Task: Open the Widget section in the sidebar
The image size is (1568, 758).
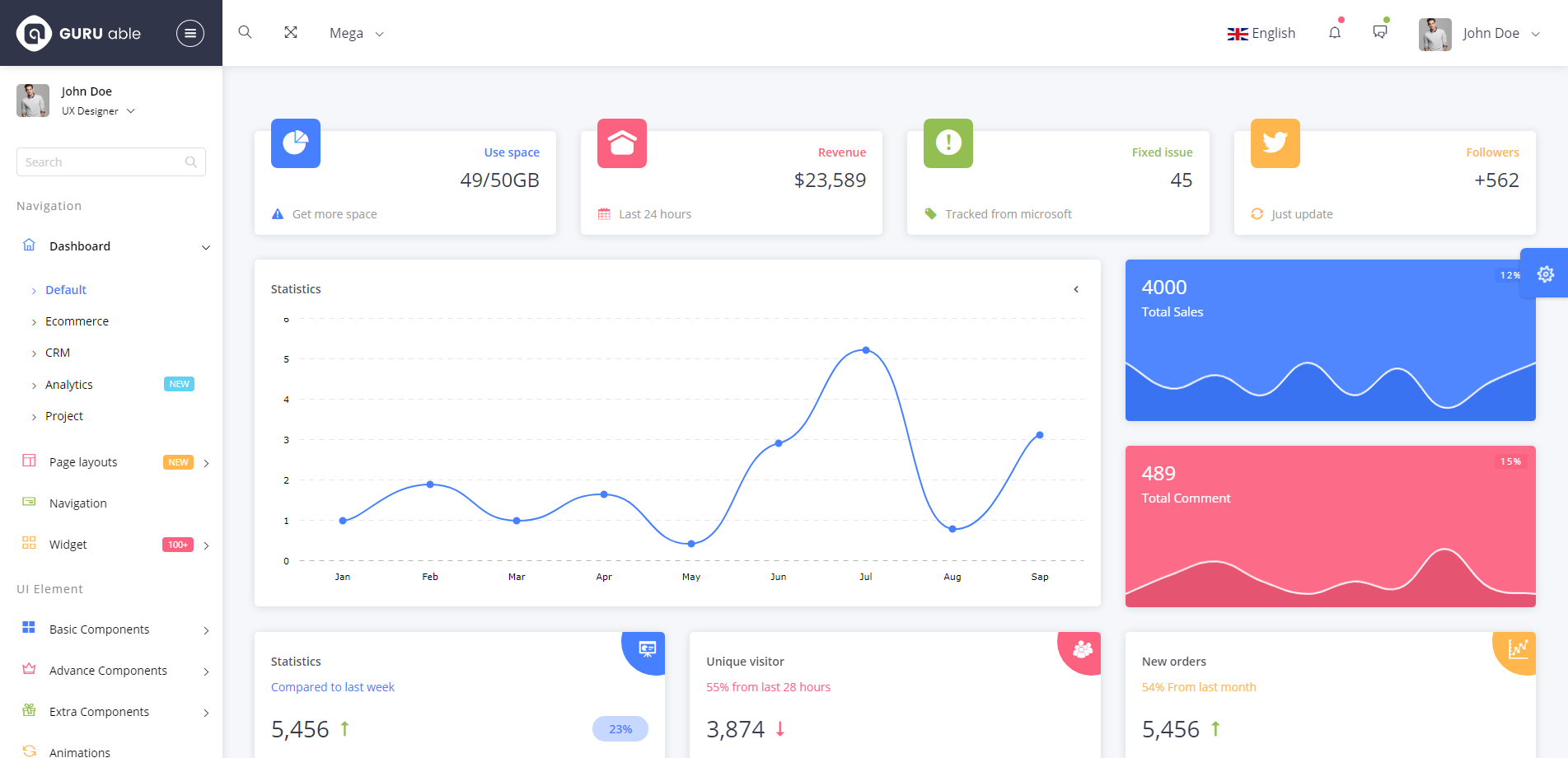Action: pos(68,544)
